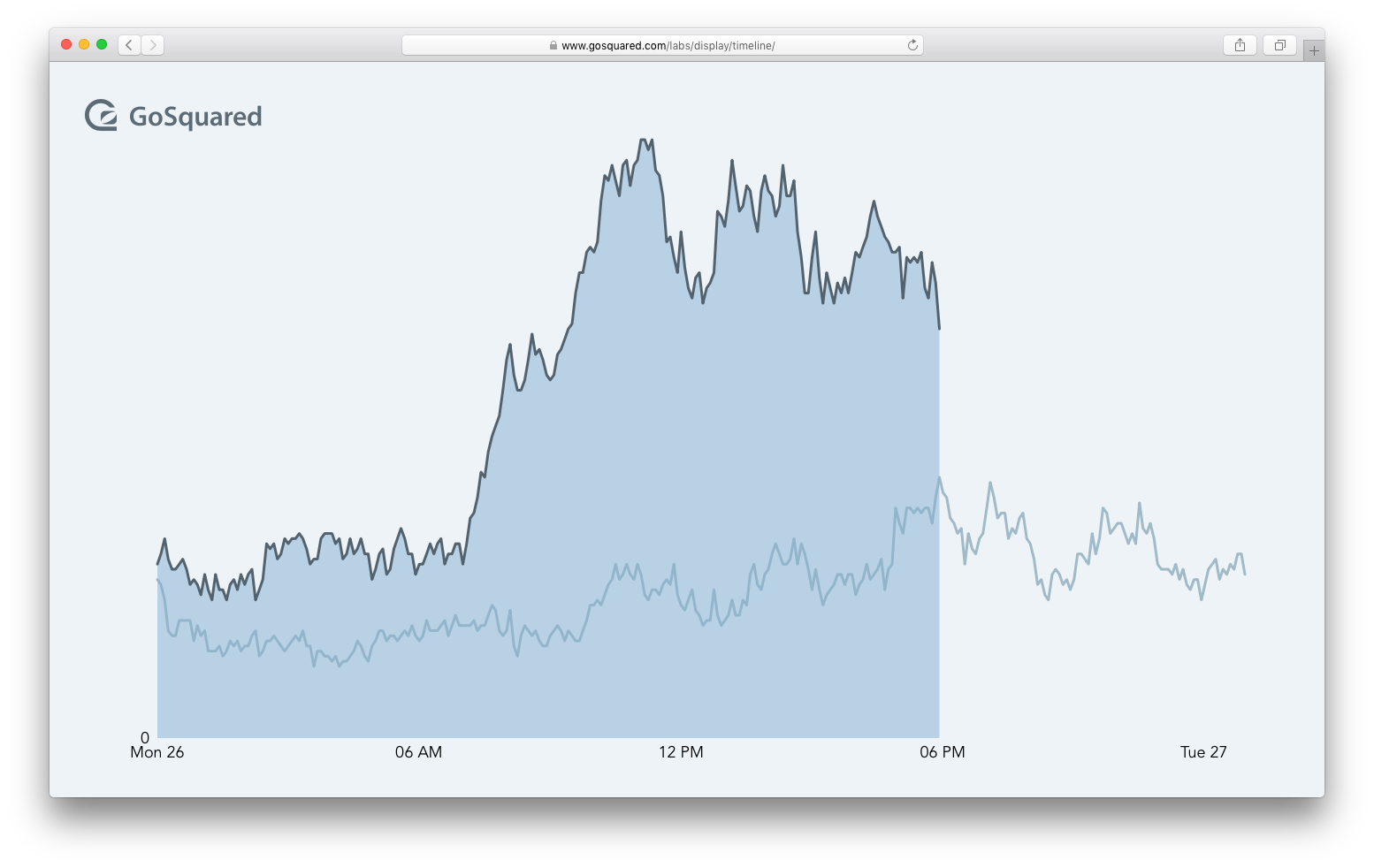Click the Safari forward arrow button
This screenshot has height=868, width=1374.
pyautogui.click(x=153, y=45)
